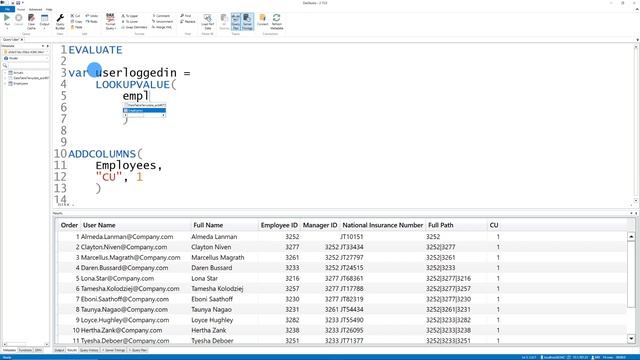Viewport: 640px width, 360px height.
Task: Sort by the Manager ID column header
Action: [x=320, y=225]
